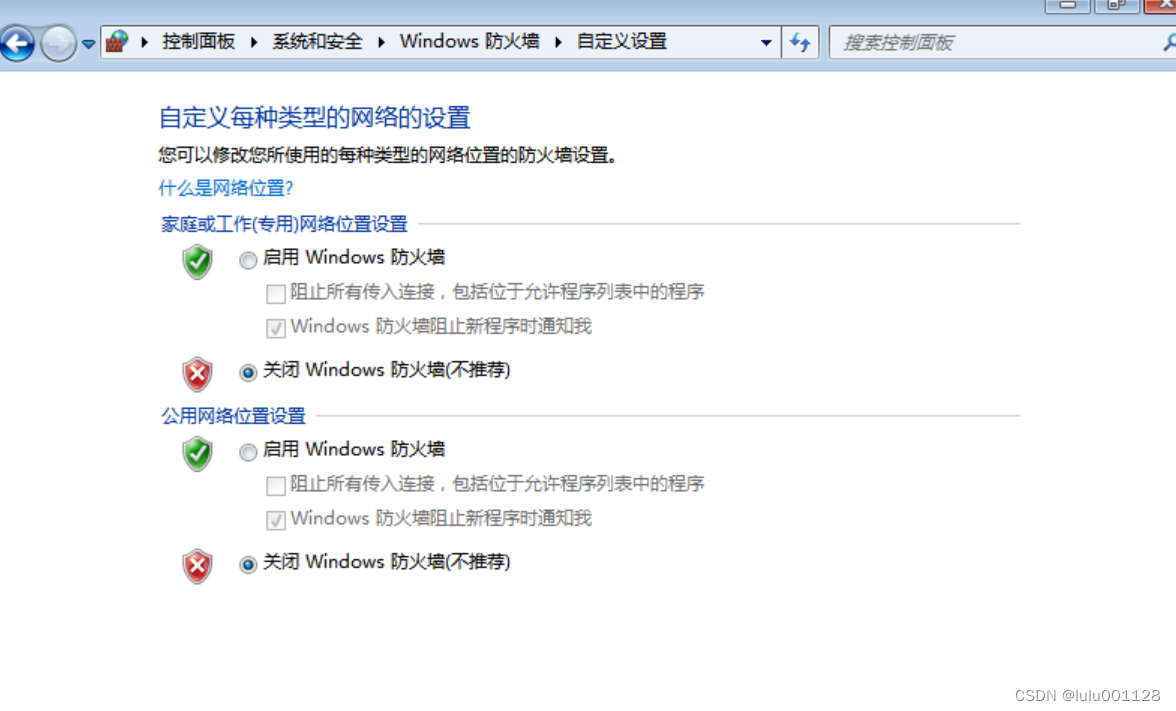The width and height of the screenshot is (1176, 711).
Task: Go to 控制面板 breadcrumb
Action: (199, 41)
